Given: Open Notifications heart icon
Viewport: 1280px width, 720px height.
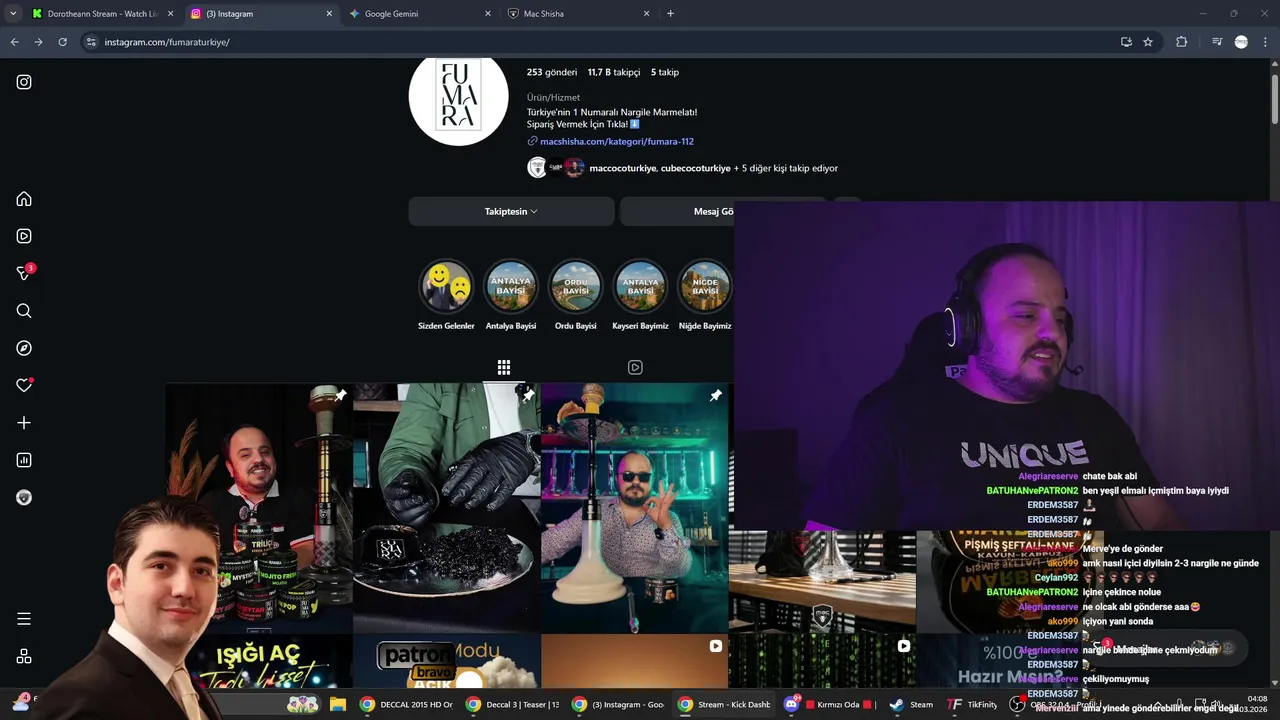Looking at the screenshot, I should click(24, 385).
